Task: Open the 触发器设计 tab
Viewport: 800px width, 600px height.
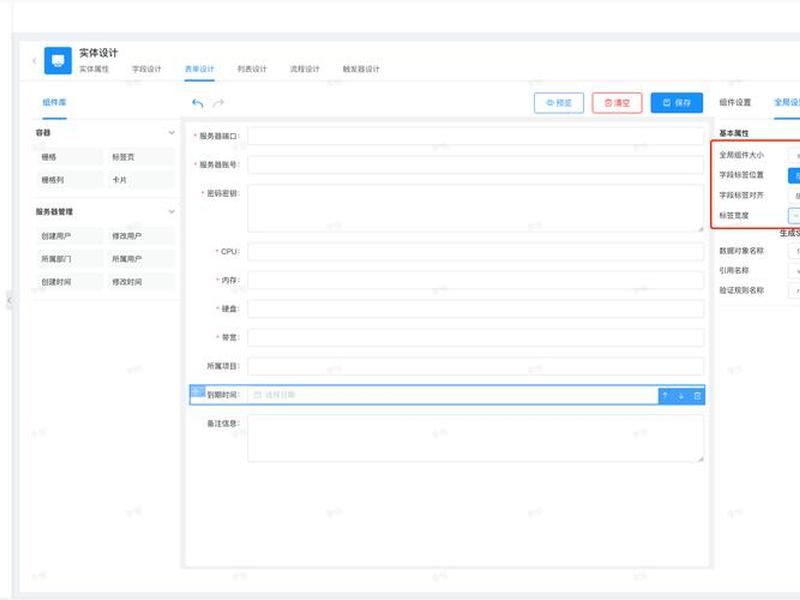Action: [x=361, y=69]
